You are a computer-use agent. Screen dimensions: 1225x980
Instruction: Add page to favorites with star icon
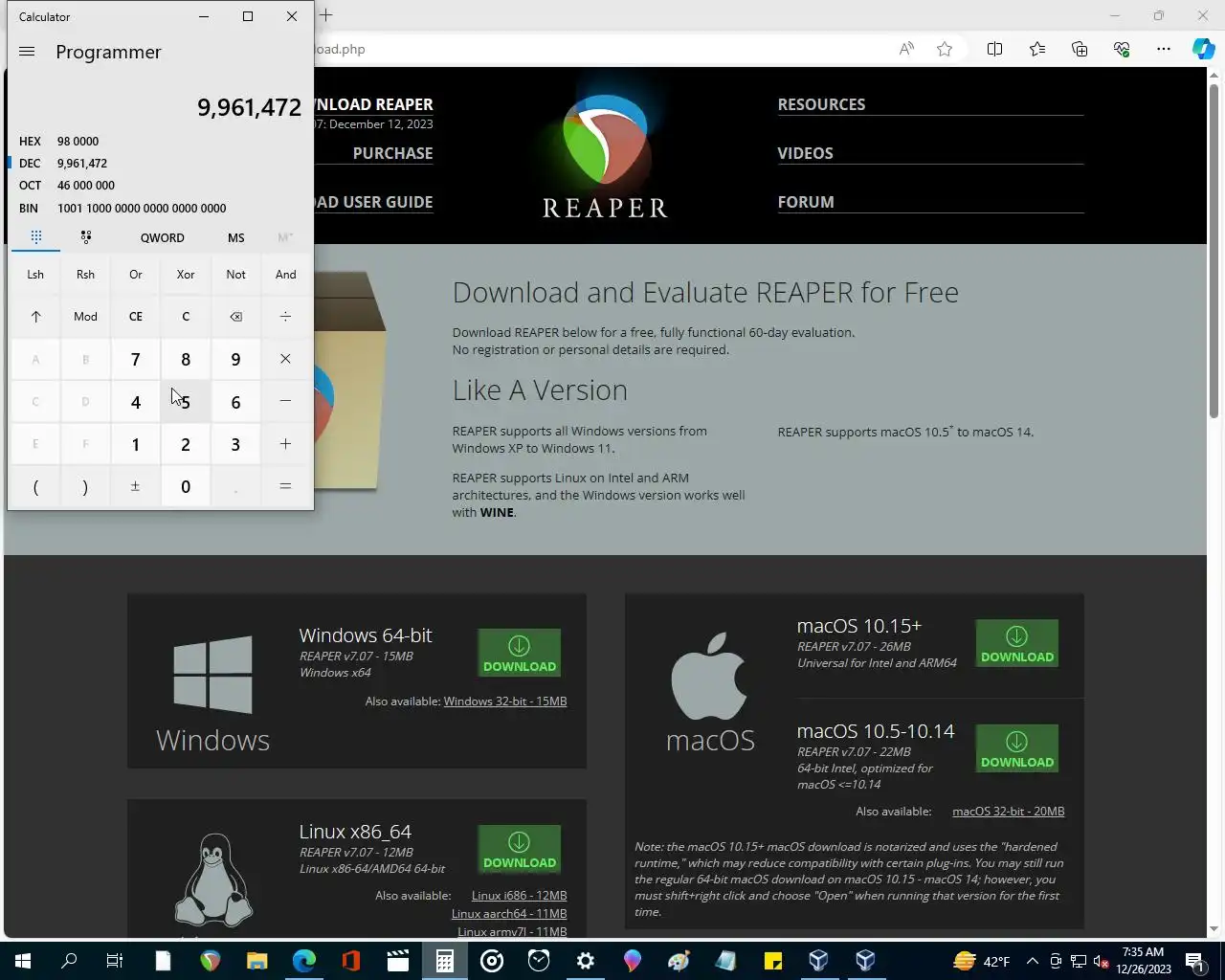945,49
